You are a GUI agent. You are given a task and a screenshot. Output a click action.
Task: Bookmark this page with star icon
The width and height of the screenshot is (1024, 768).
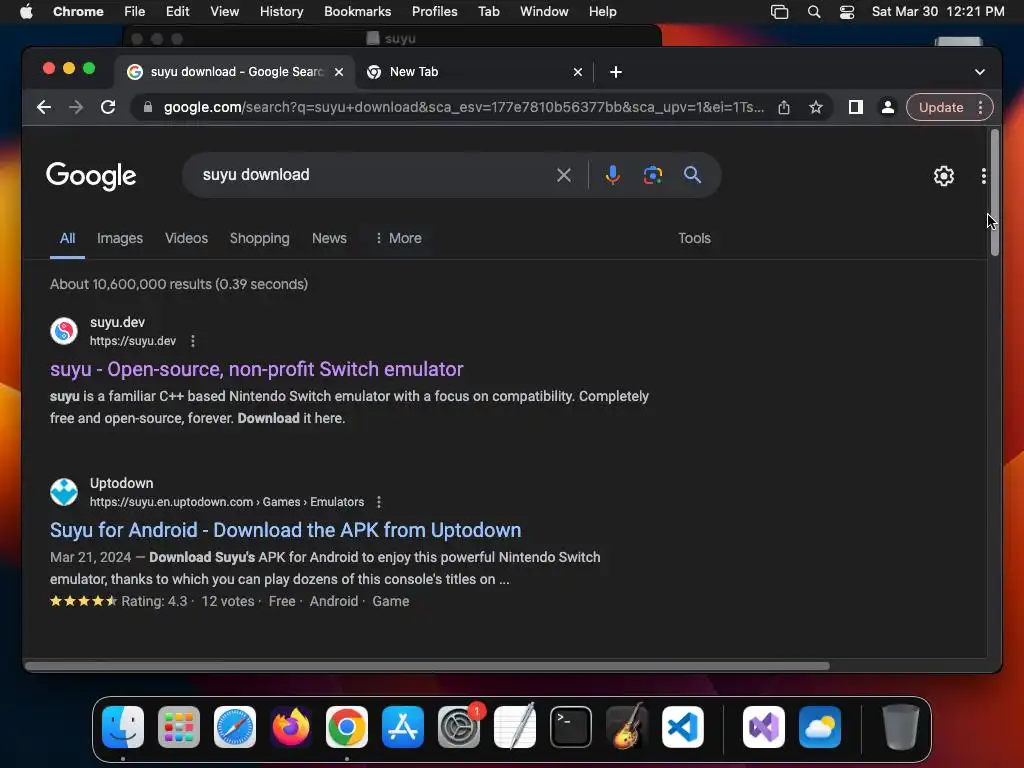coord(816,107)
